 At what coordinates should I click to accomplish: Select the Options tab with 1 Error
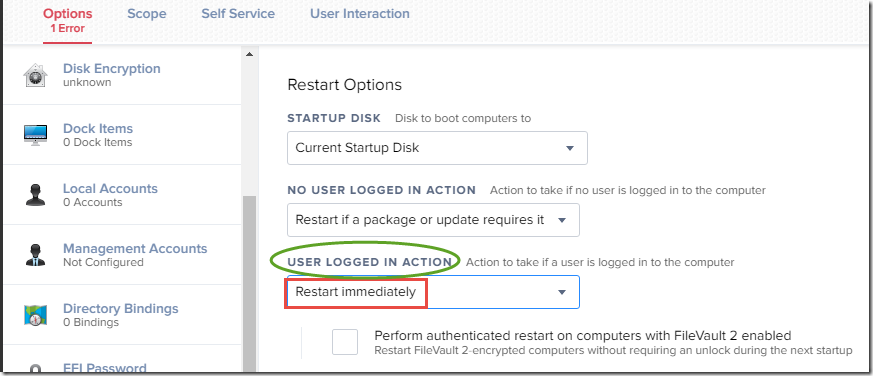[x=67, y=20]
